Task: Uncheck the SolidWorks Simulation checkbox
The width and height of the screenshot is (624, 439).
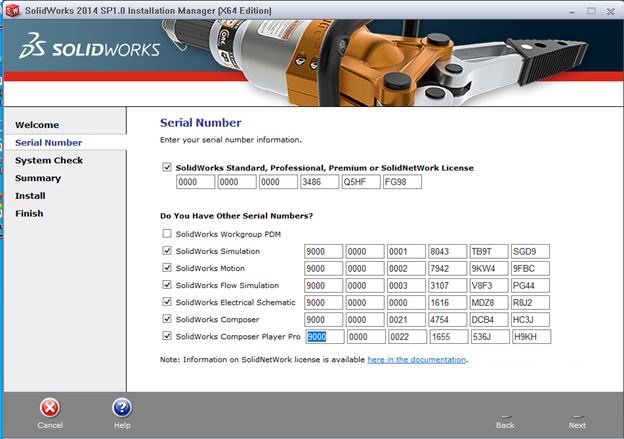Action: (167, 250)
